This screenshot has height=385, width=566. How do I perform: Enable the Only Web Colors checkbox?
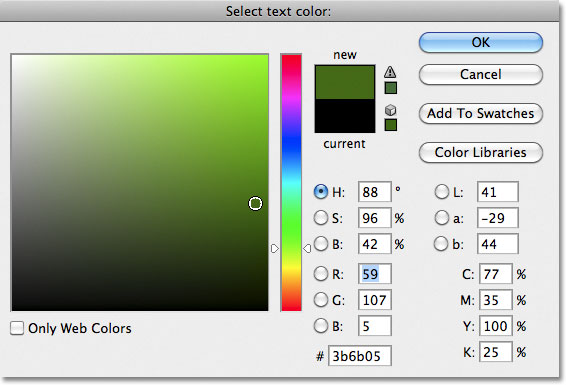tap(17, 328)
